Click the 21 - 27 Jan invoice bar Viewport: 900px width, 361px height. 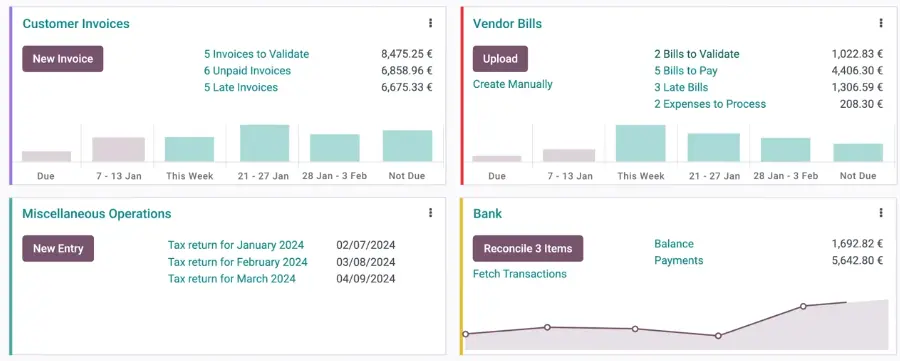(265, 143)
